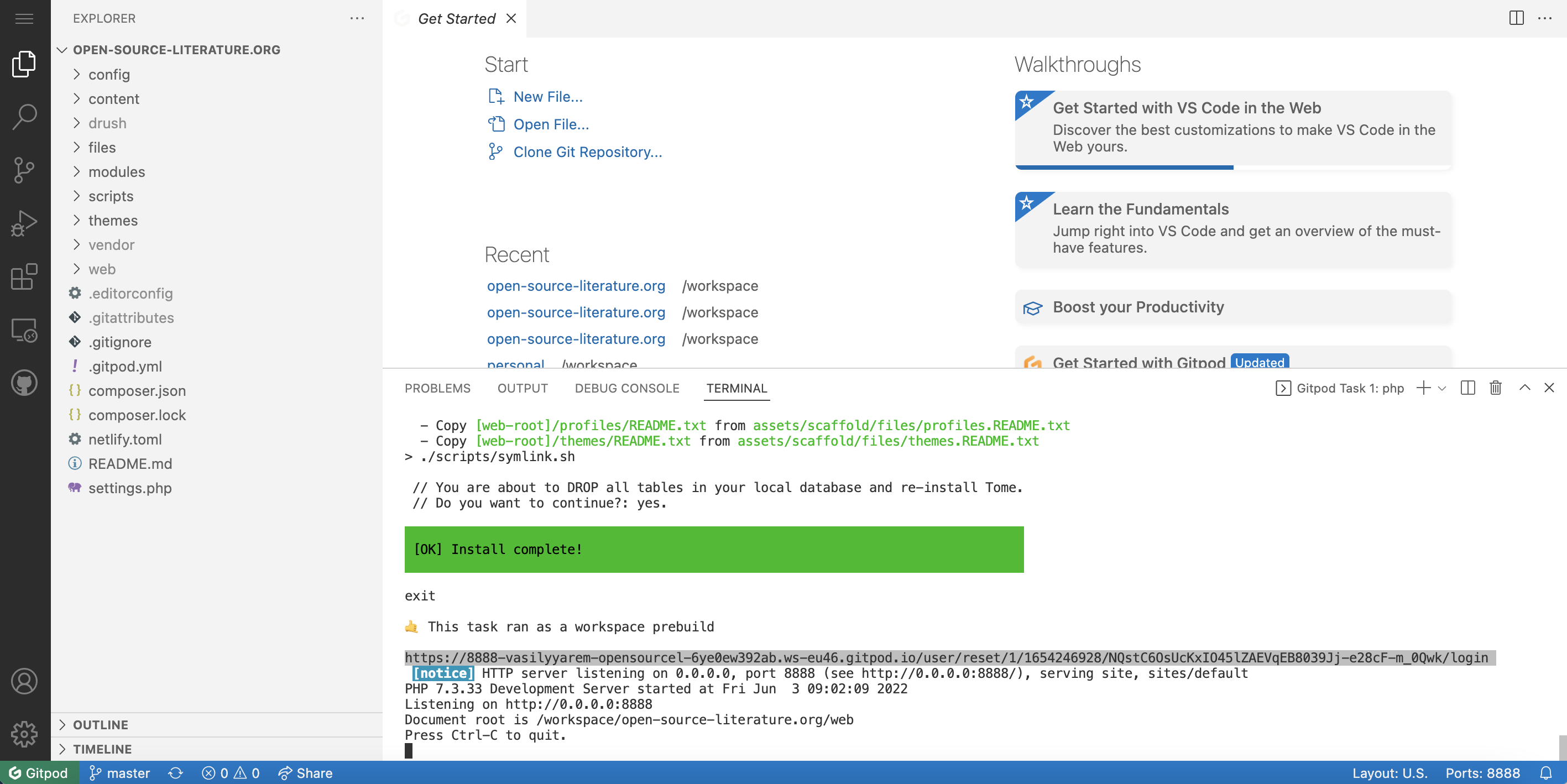Open the terminal launch profile dropdown
The image size is (1567, 784).
click(x=1441, y=388)
